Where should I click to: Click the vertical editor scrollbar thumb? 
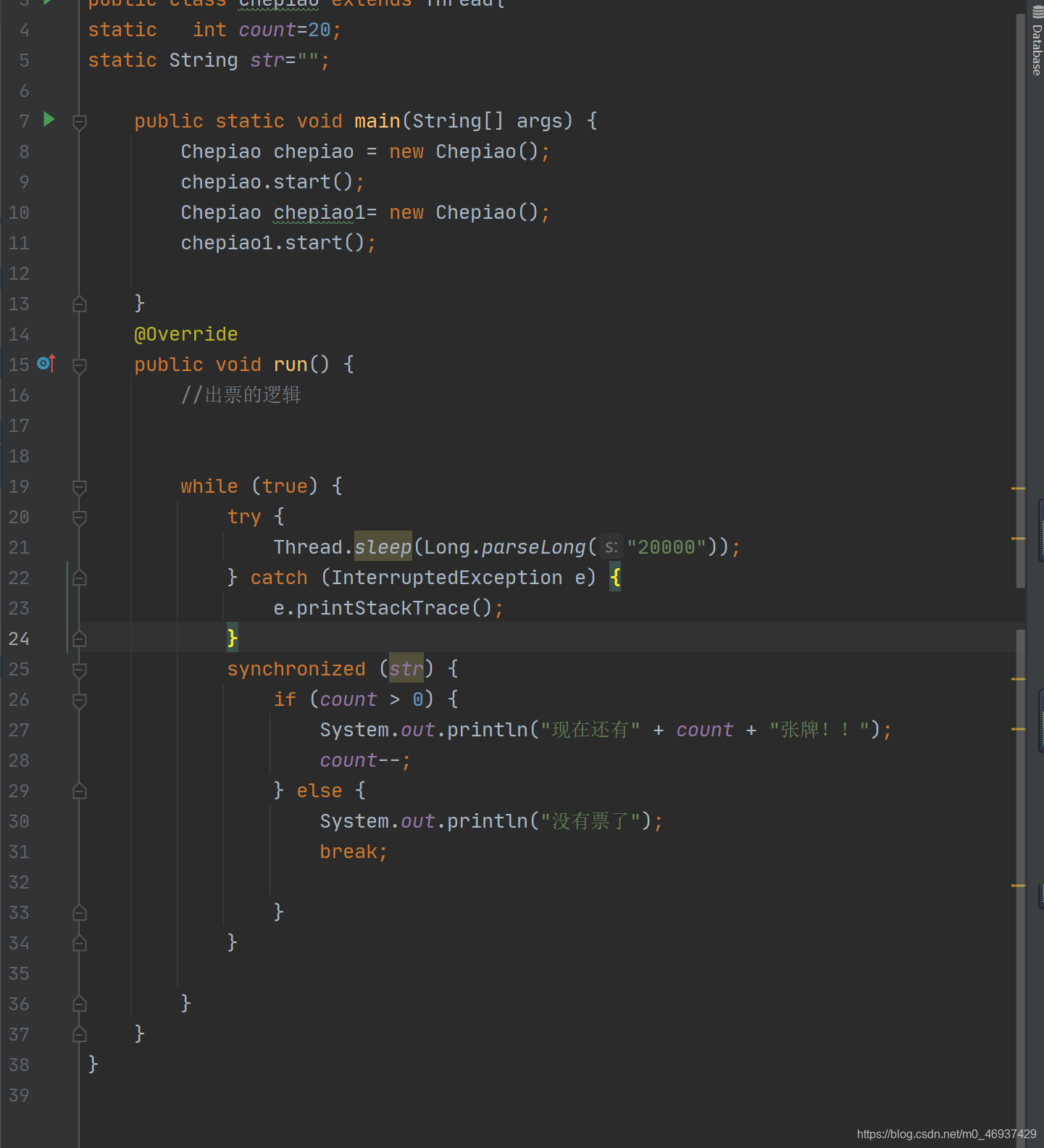pyautogui.click(x=1021, y=301)
